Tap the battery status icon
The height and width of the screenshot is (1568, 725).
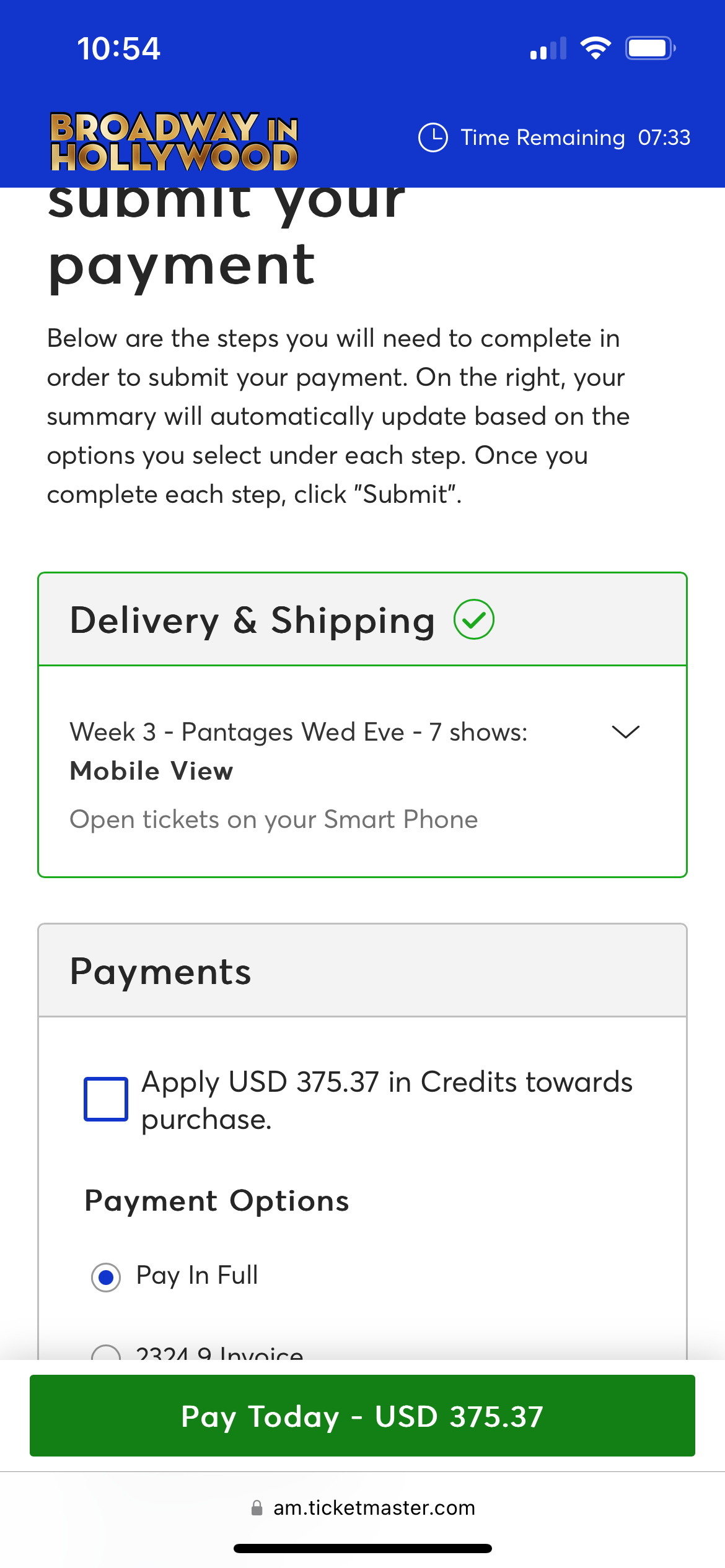[651, 48]
